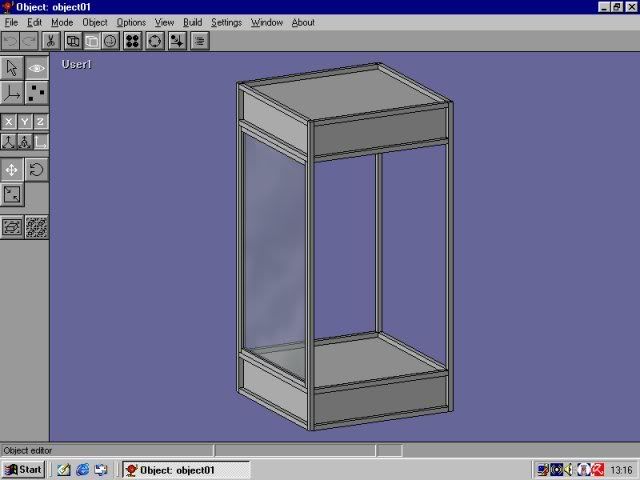Click the scissors cut icon
The height and width of the screenshot is (480, 640).
(x=51, y=41)
